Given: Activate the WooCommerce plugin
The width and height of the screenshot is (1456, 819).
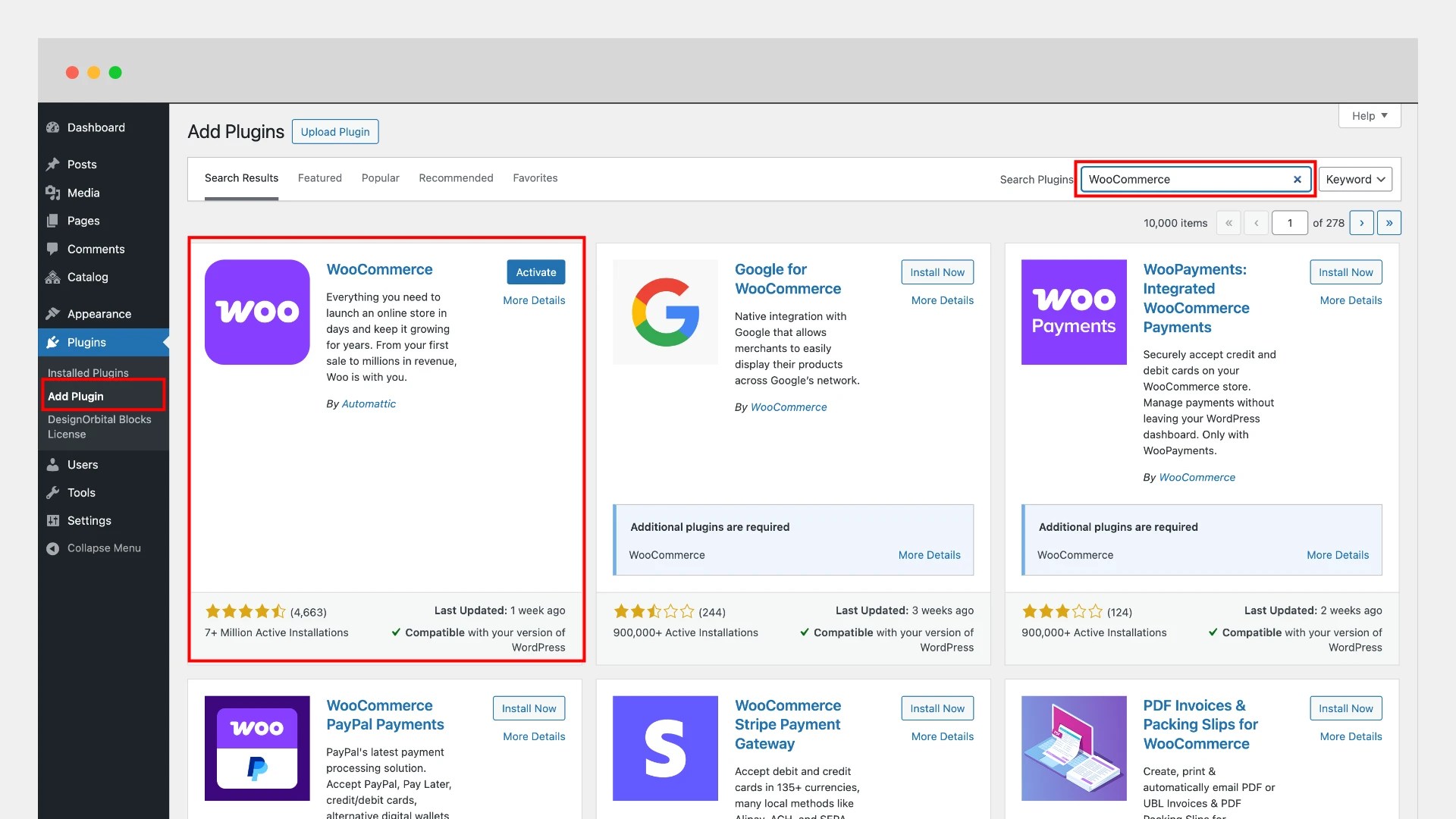Looking at the screenshot, I should (x=536, y=272).
